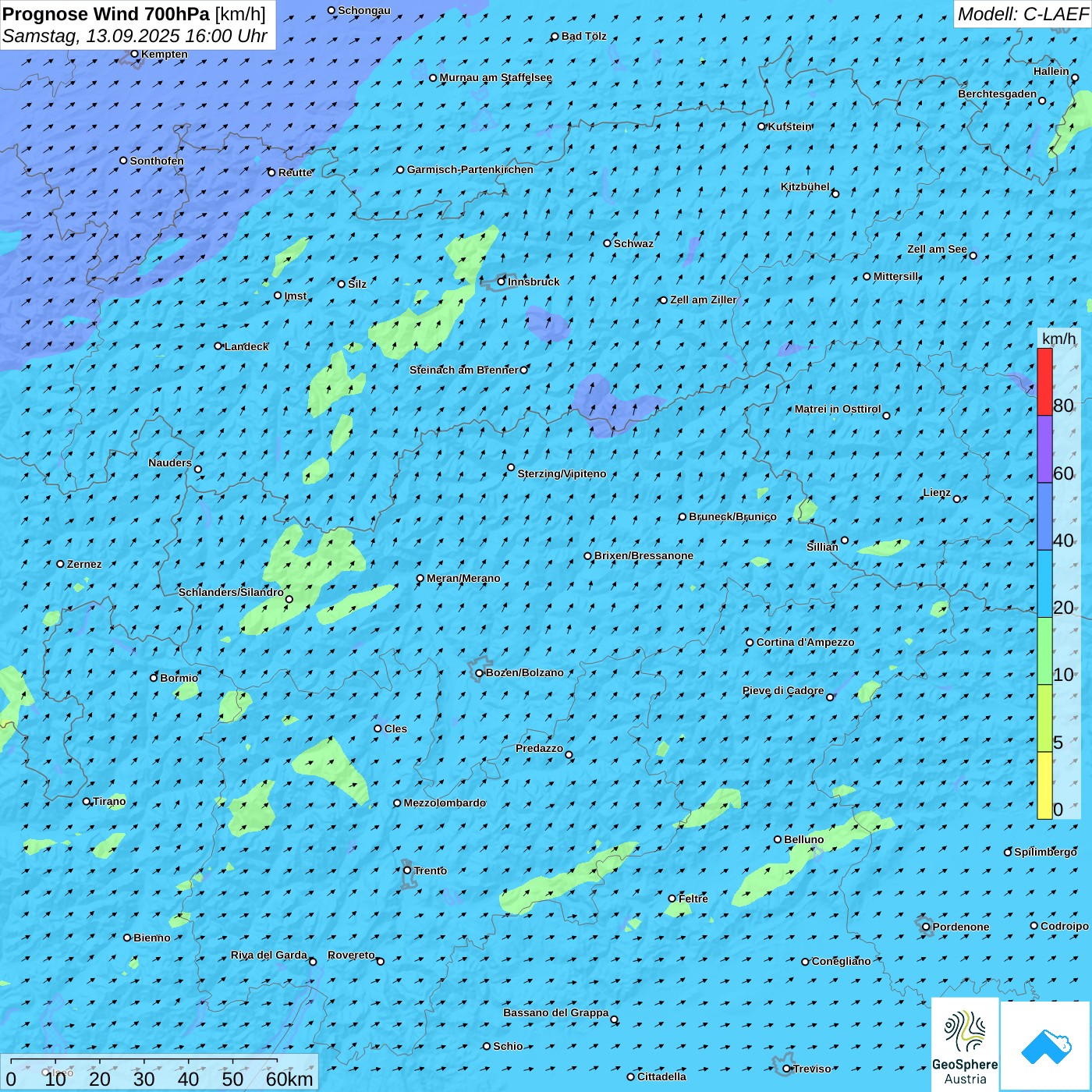Click the 'Hallein' label
The height and width of the screenshot is (1092, 1092).
[1051, 71]
